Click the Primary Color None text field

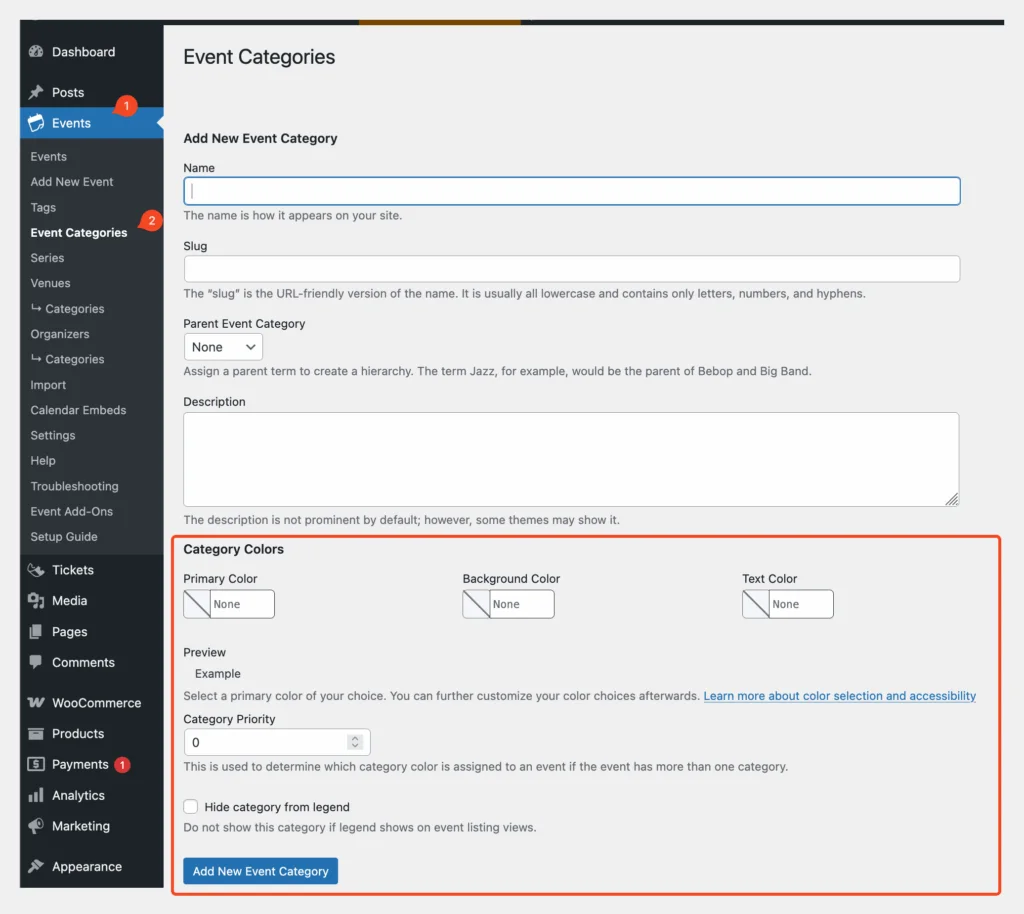point(242,604)
